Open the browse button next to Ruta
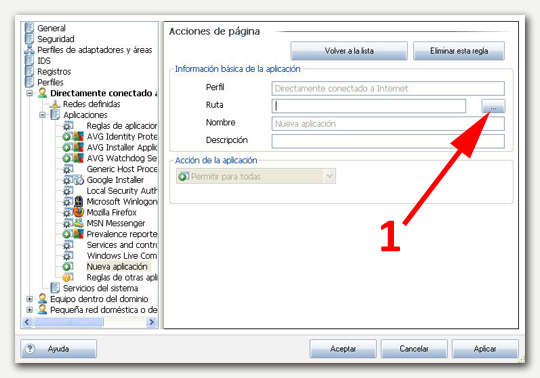Screen dimensions: 540x378 coord(493,106)
